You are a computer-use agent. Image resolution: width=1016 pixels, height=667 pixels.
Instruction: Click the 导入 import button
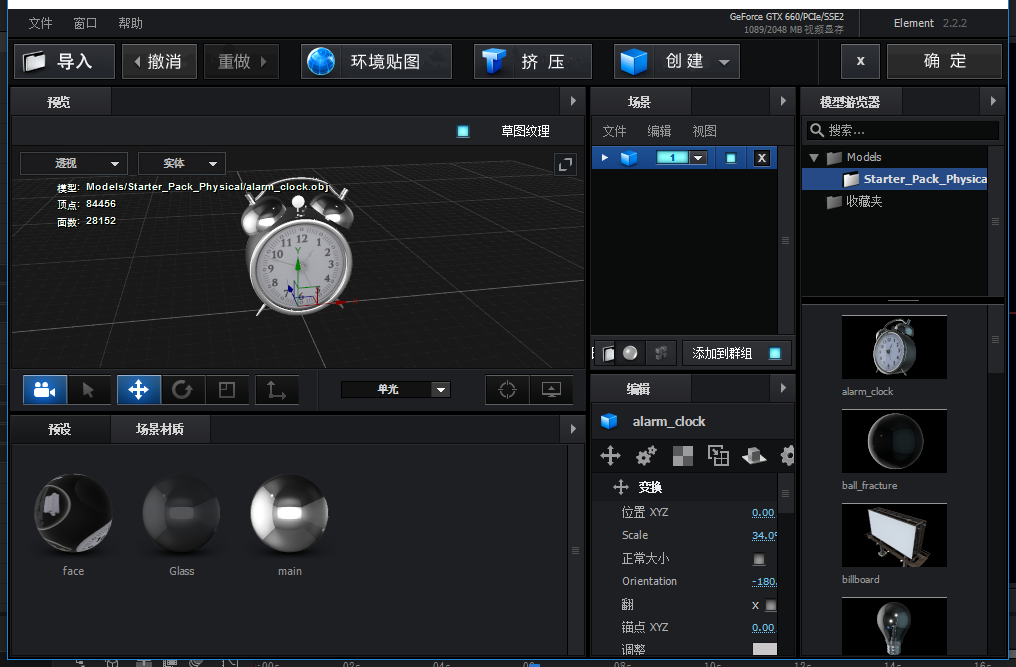click(x=65, y=62)
